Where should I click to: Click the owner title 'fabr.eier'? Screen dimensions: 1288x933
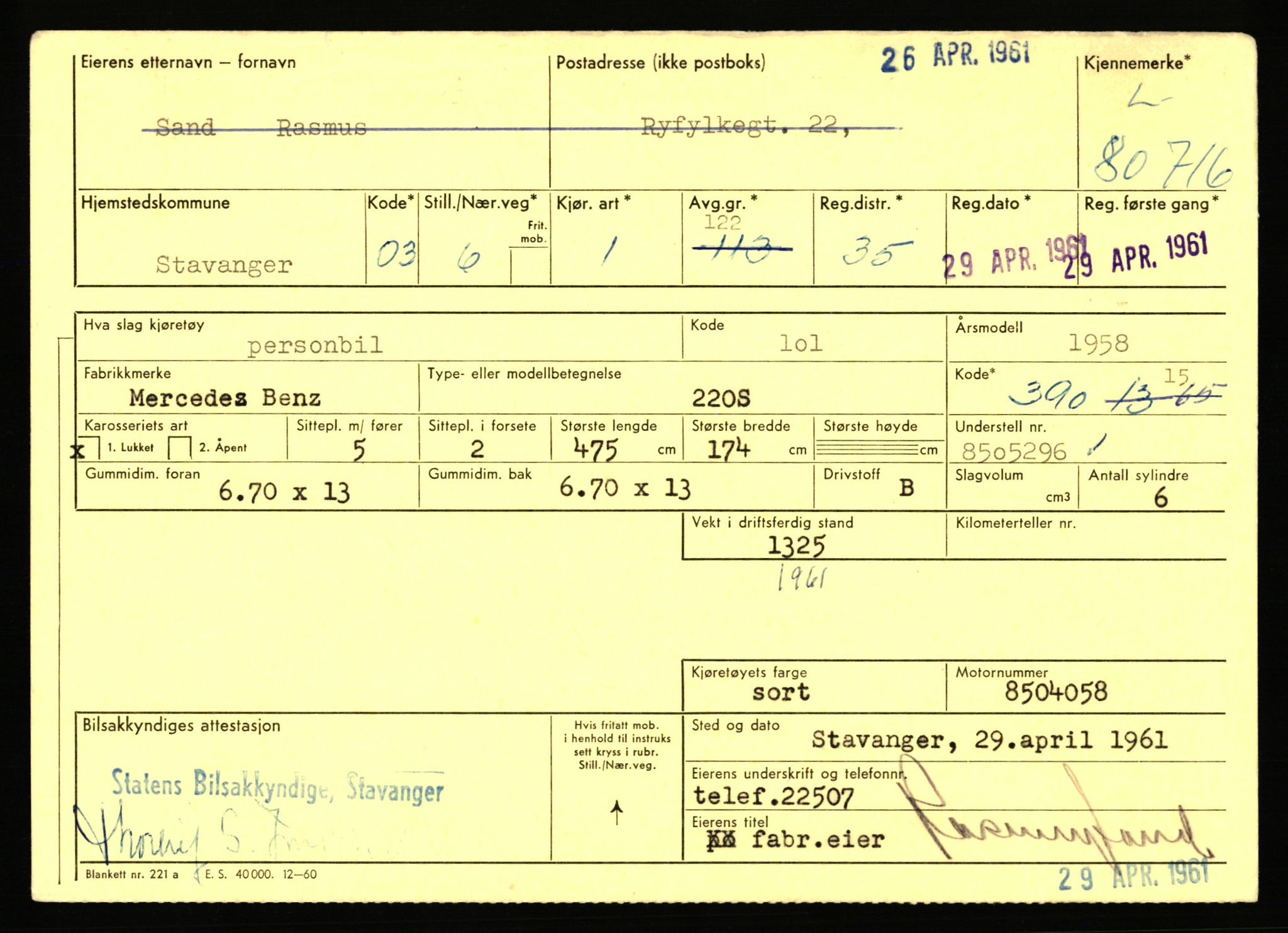(818, 839)
